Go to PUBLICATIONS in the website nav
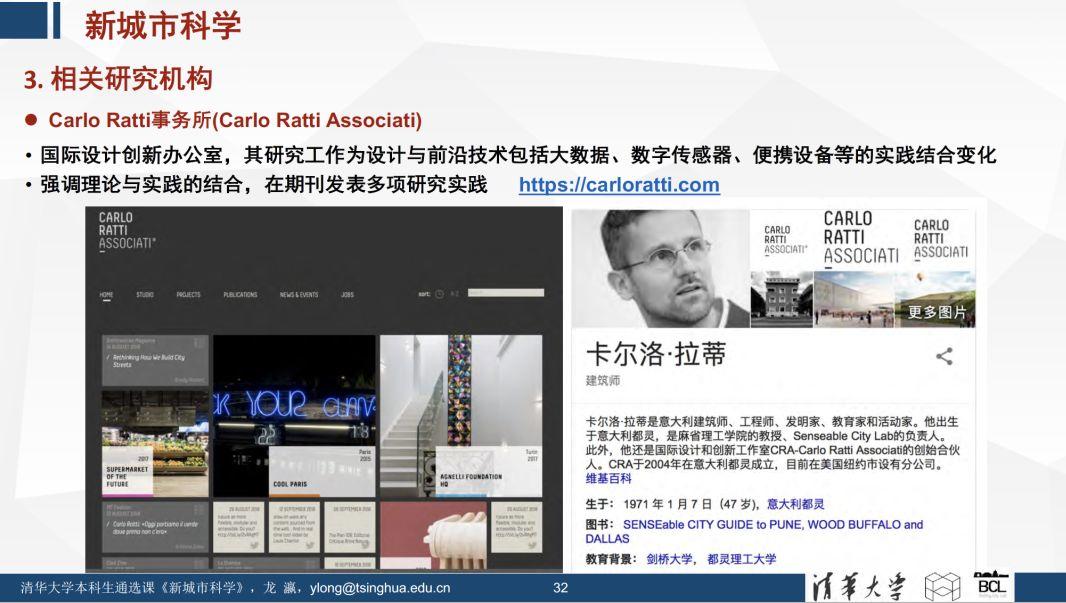The image size is (1066, 603). (x=240, y=295)
